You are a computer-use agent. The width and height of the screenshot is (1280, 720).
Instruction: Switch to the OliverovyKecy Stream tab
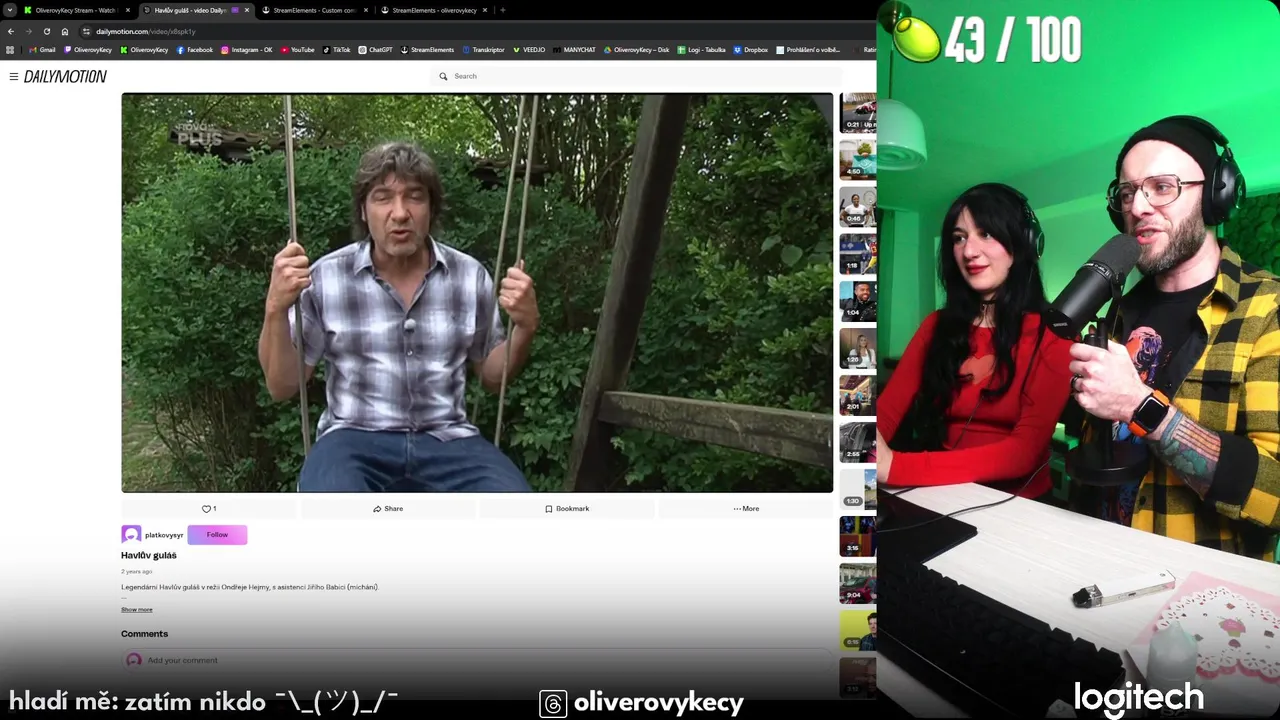point(77,10)
